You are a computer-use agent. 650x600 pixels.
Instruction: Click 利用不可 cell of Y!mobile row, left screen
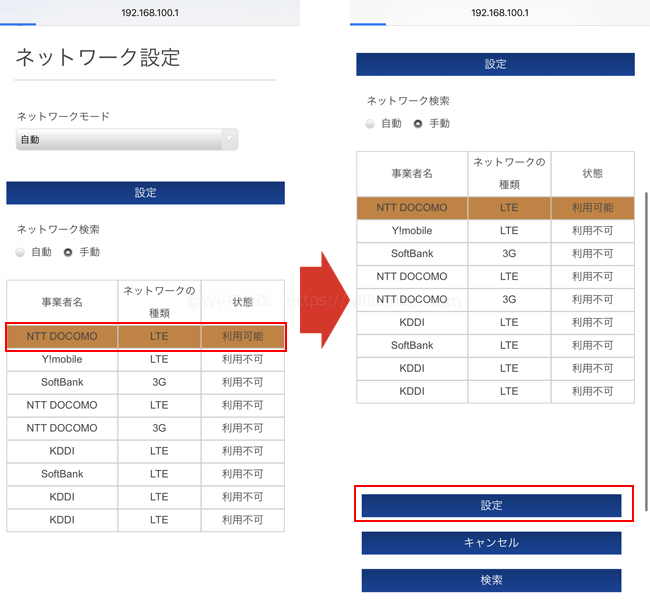point(243,360)
